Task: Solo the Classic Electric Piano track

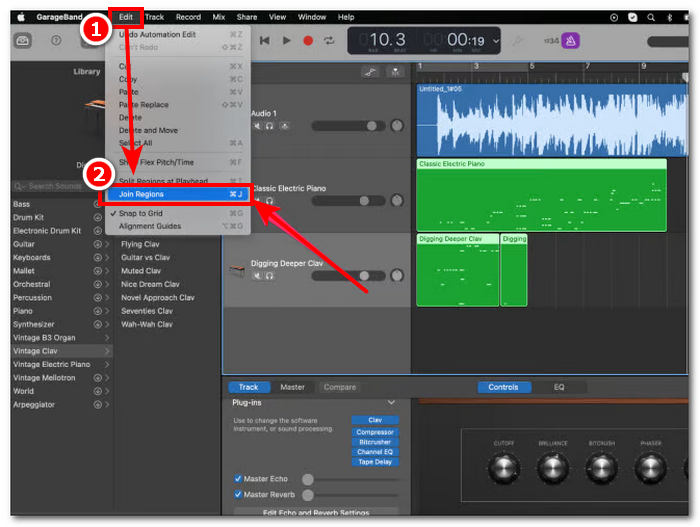Action: pos(269,201)
